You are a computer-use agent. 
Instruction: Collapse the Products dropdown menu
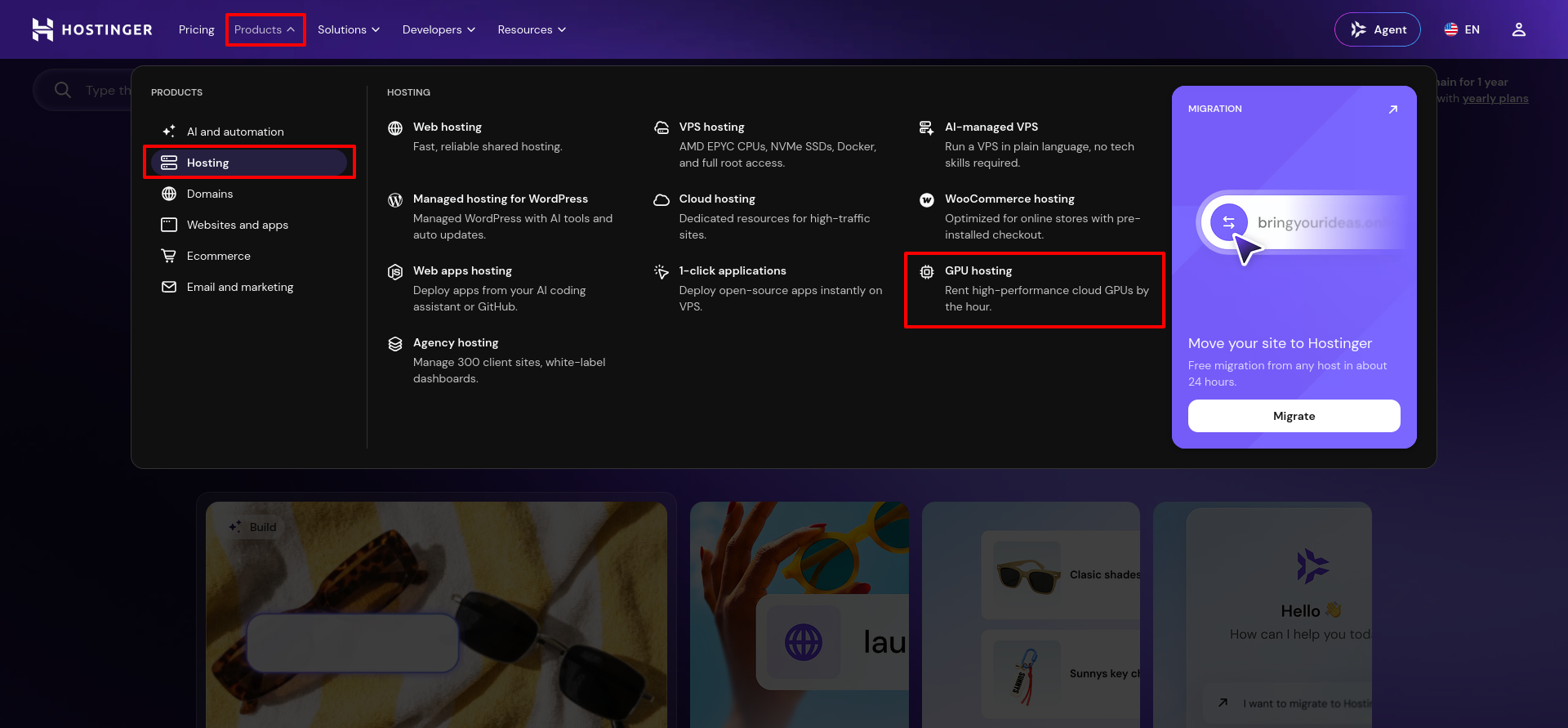[x=265, y=29]
